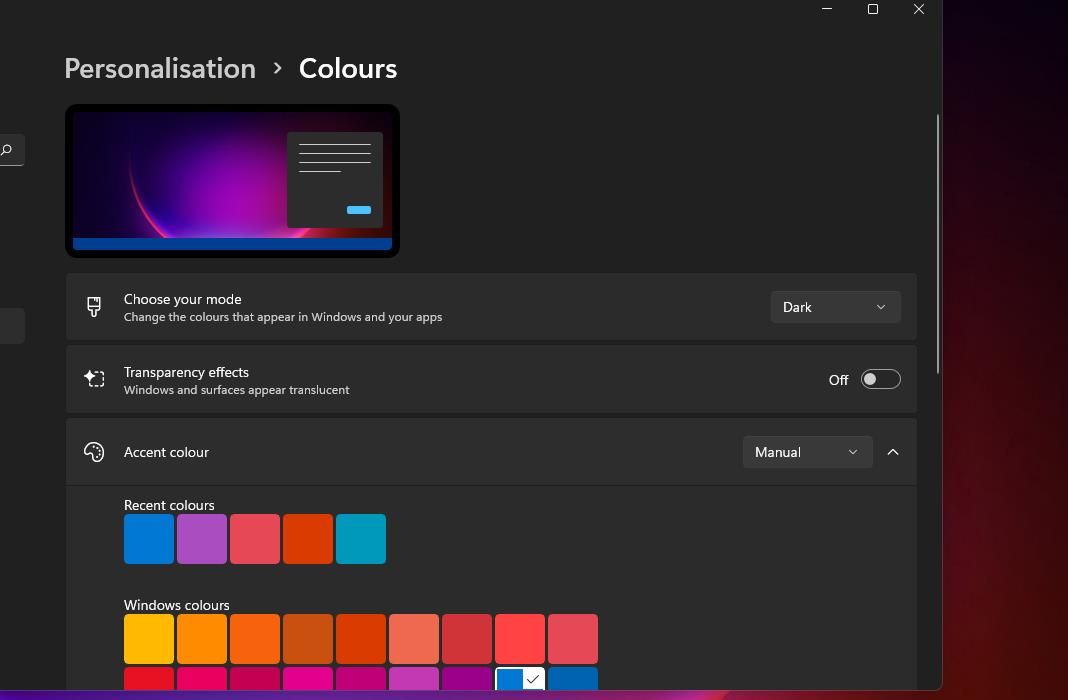Pick the purple recent colour swatch
Viewport: 1068px width, 700px height.
pyautogui.click(x=202, y=539)
